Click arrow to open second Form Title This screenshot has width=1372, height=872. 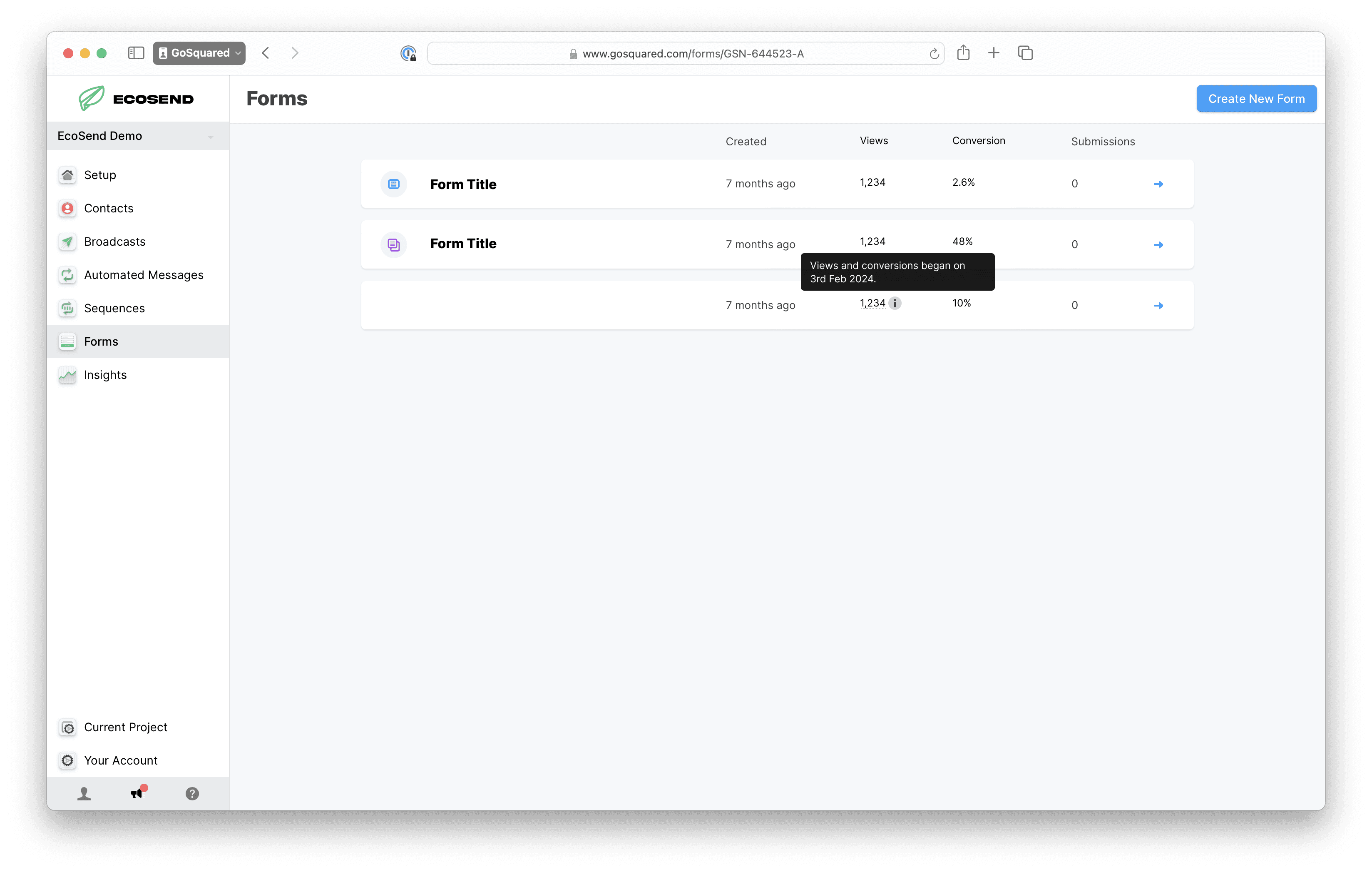point(1158,244)
